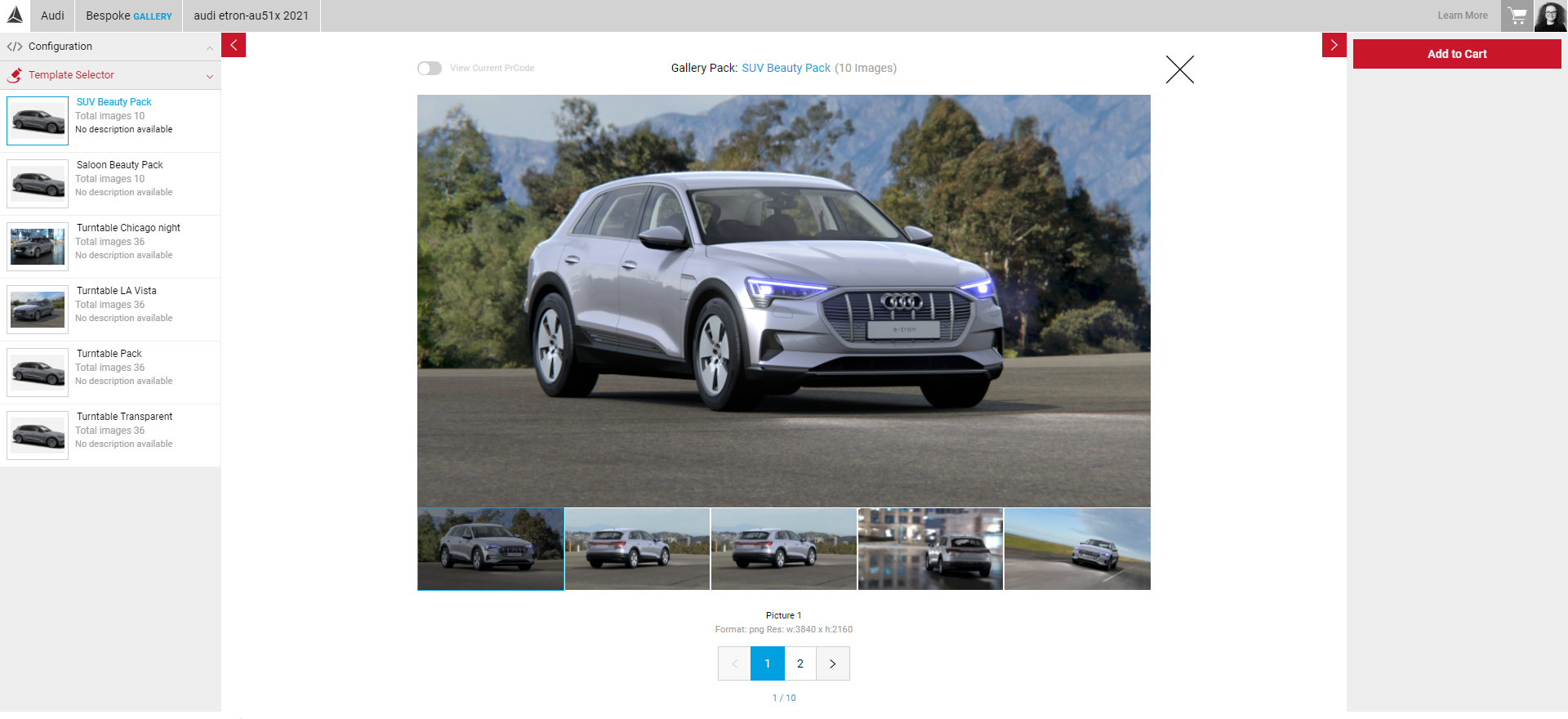Select the Turntable LA Vista thumbnail

38,310
